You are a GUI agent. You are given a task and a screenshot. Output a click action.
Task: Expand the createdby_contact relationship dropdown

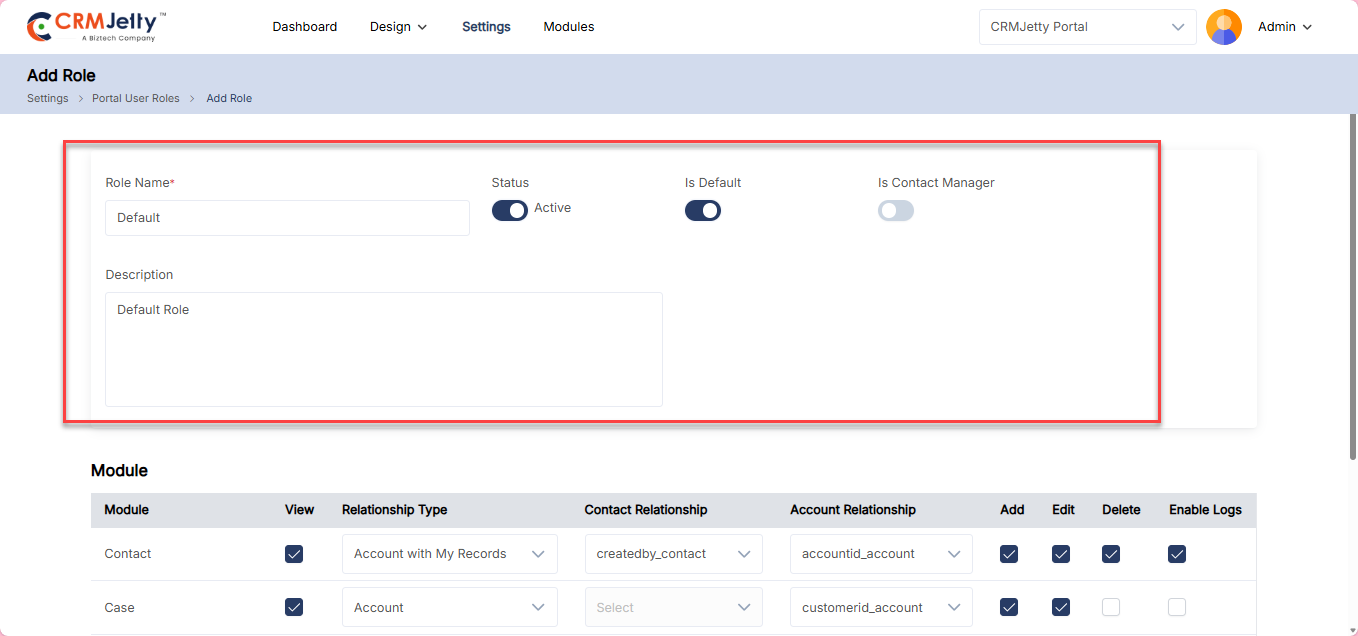[x=673, y=554]
